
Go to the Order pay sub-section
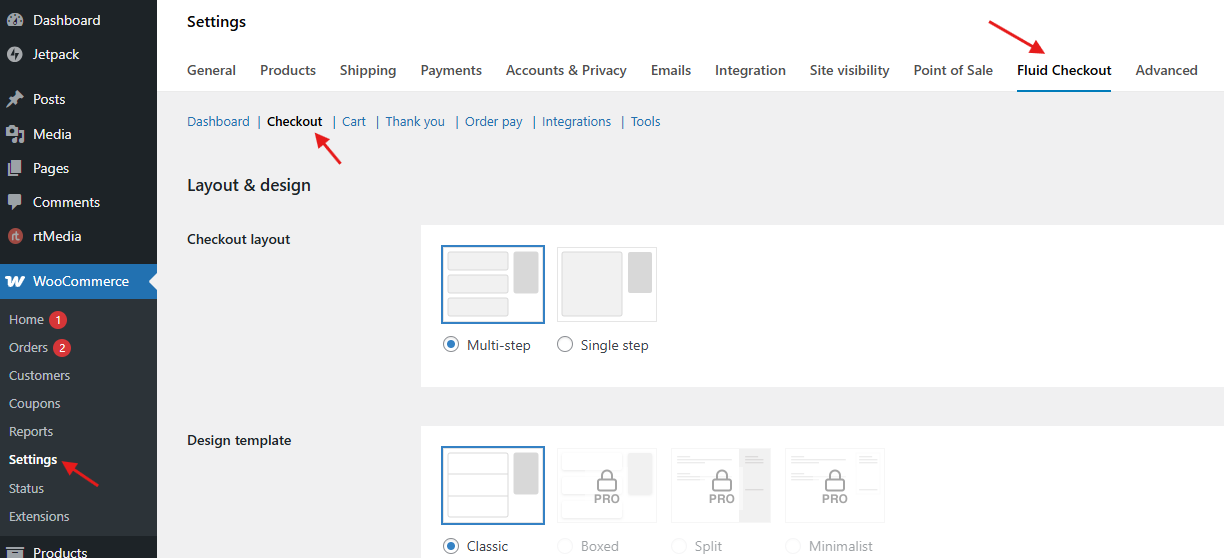click(494, 121)
